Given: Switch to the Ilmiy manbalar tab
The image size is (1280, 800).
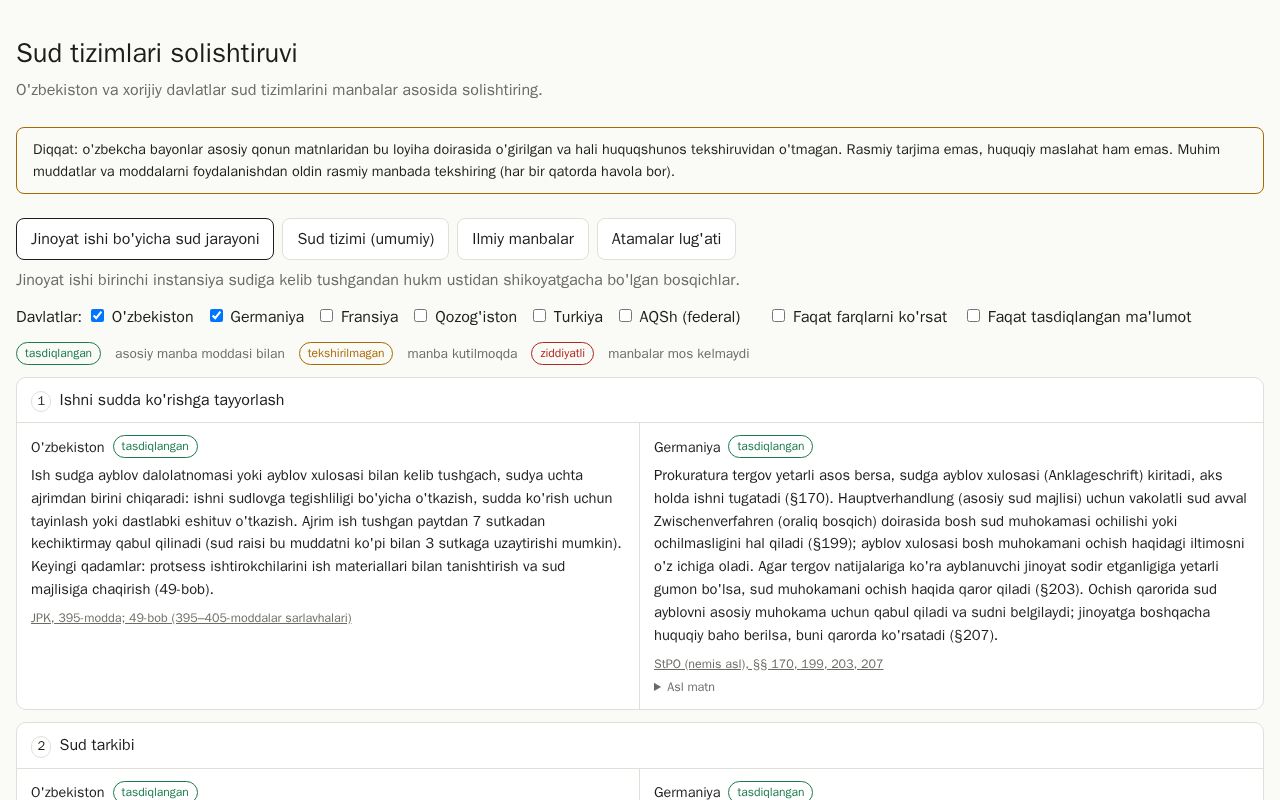Looking at the screenshot, I should pos(523,239).
